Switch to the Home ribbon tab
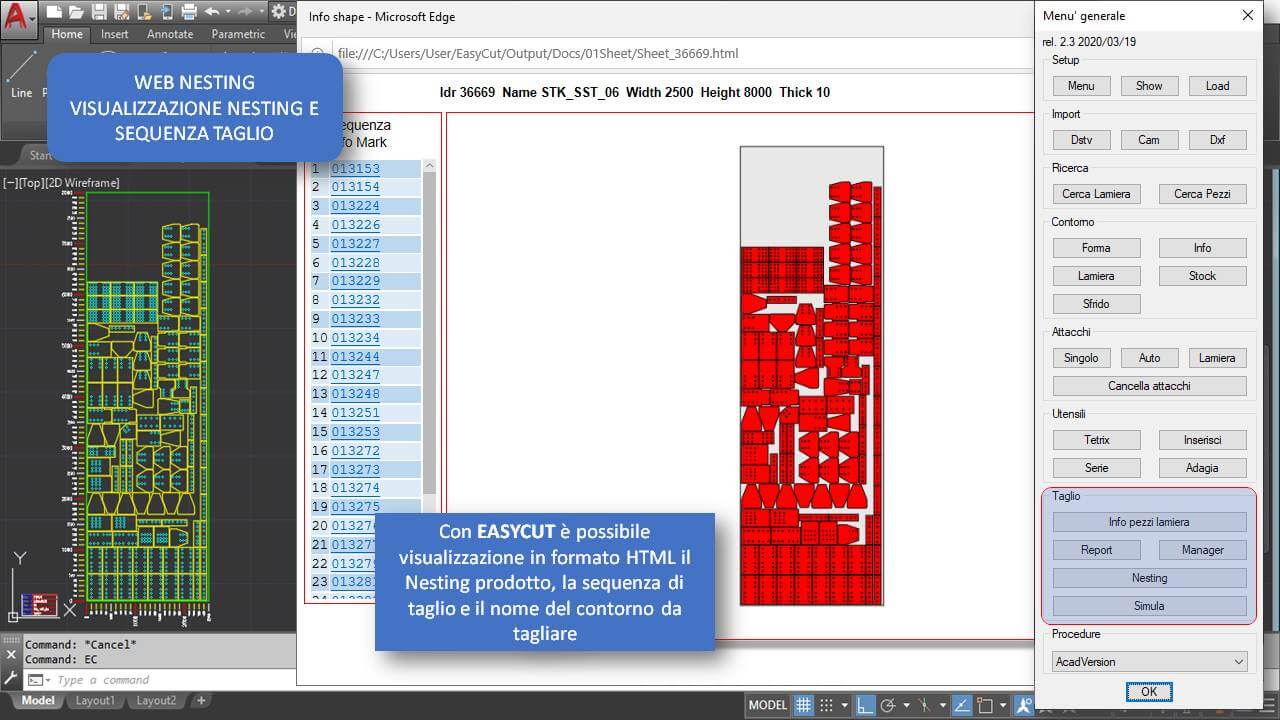This screenshot has height=720, width=1280. tap(67, 34)
